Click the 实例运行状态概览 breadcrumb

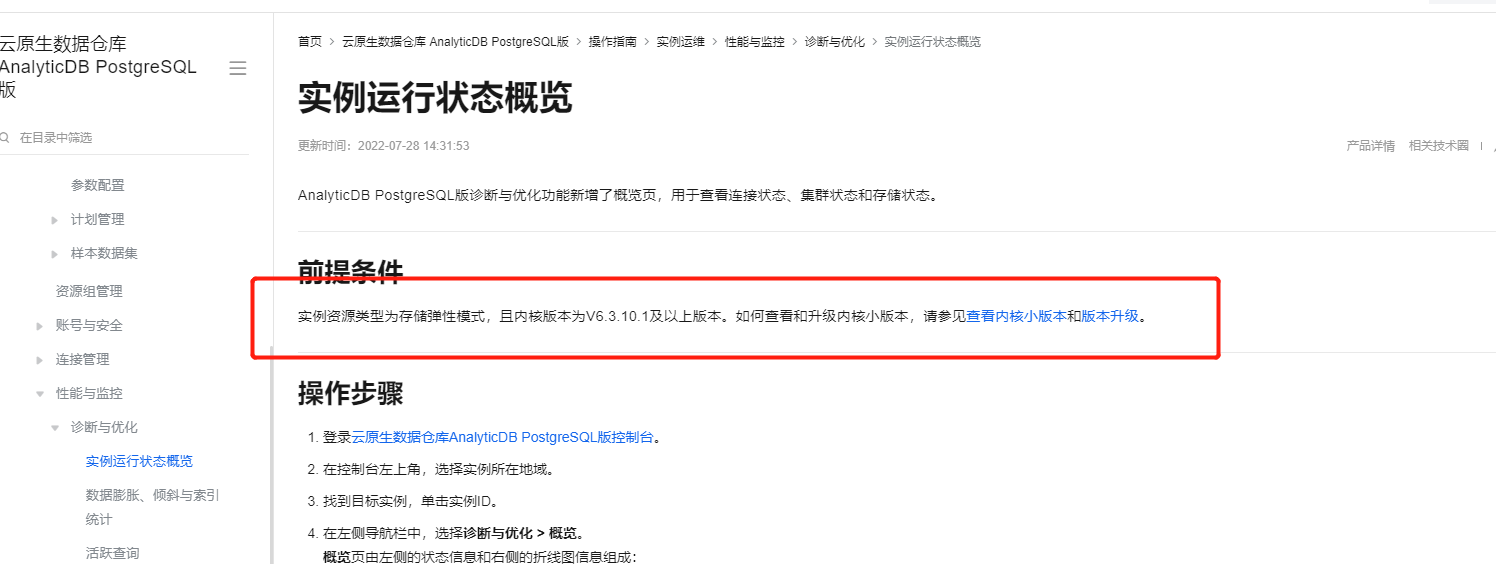point(933,42)
